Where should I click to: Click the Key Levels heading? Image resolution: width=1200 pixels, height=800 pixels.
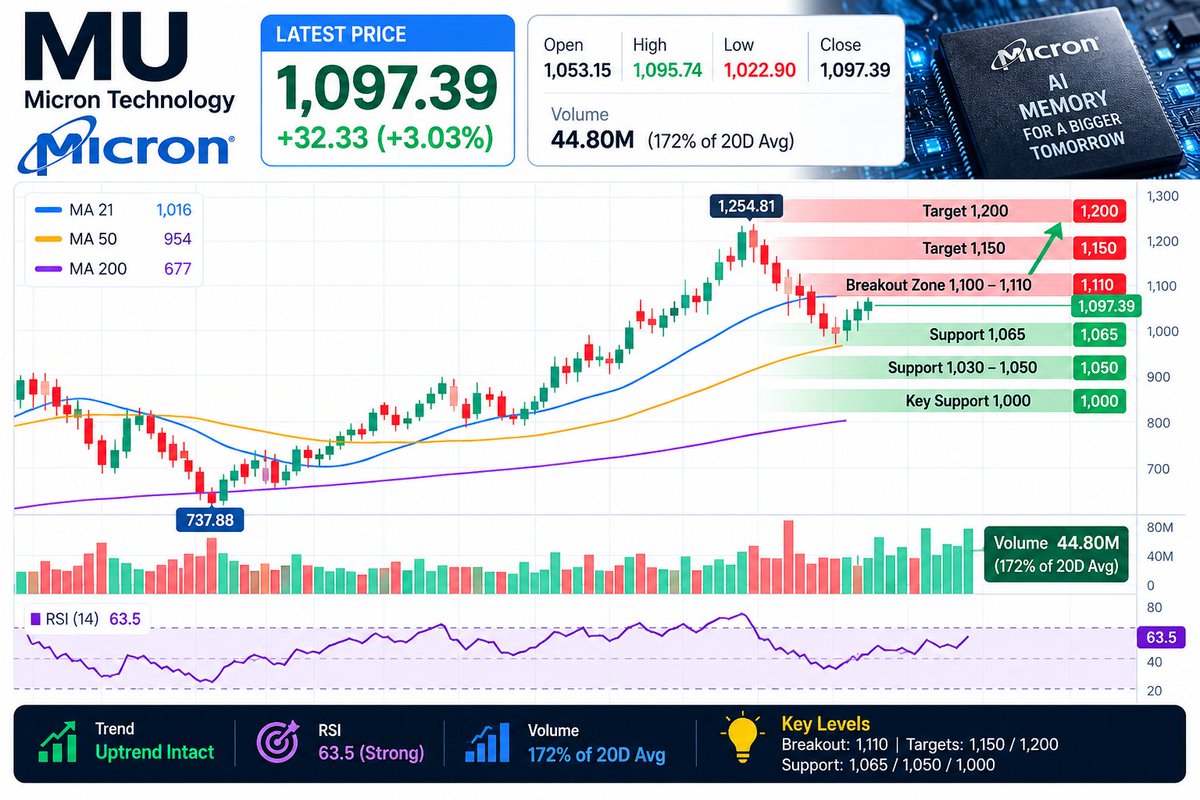(x=825, y=724)
